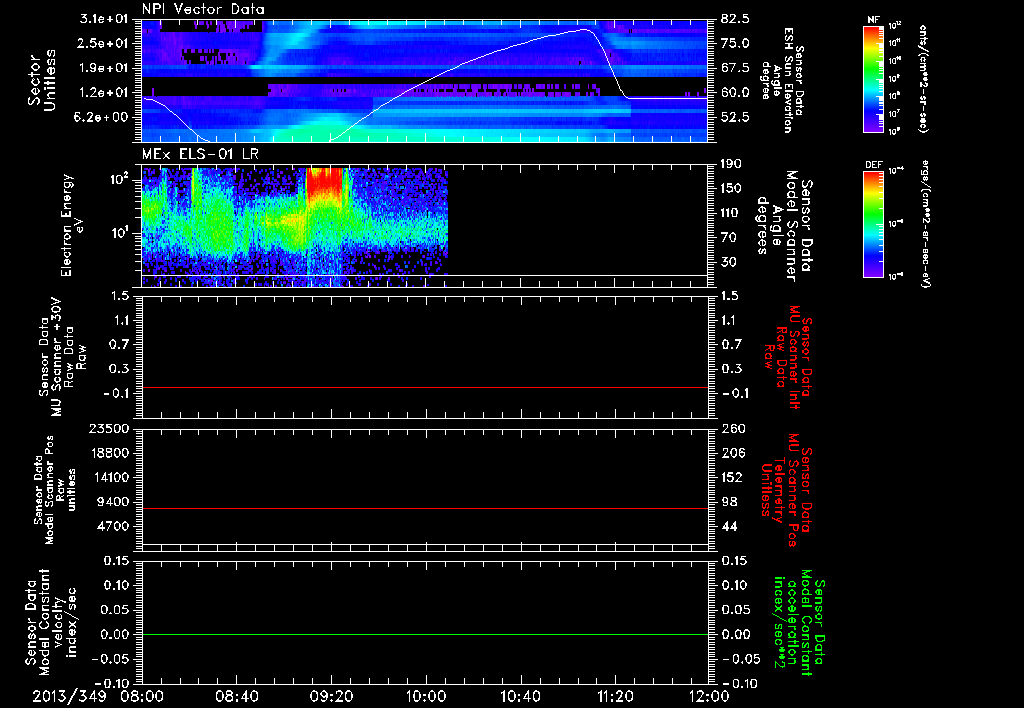The width and height of the screenshot is (1024, 708).
Task: Click the 'NF' label above the color bar
Action: click(x=873, y=20)
